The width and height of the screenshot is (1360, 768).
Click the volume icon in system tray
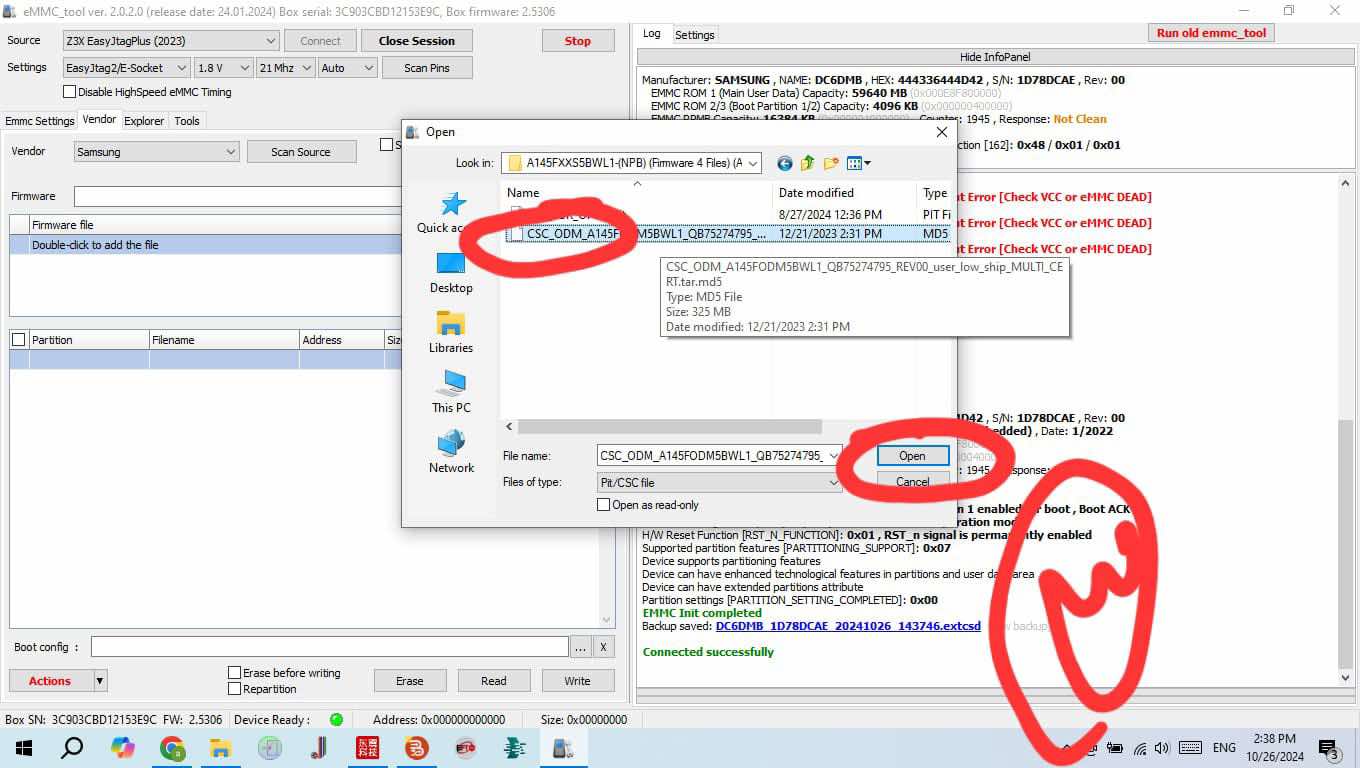click(1161, 748)
